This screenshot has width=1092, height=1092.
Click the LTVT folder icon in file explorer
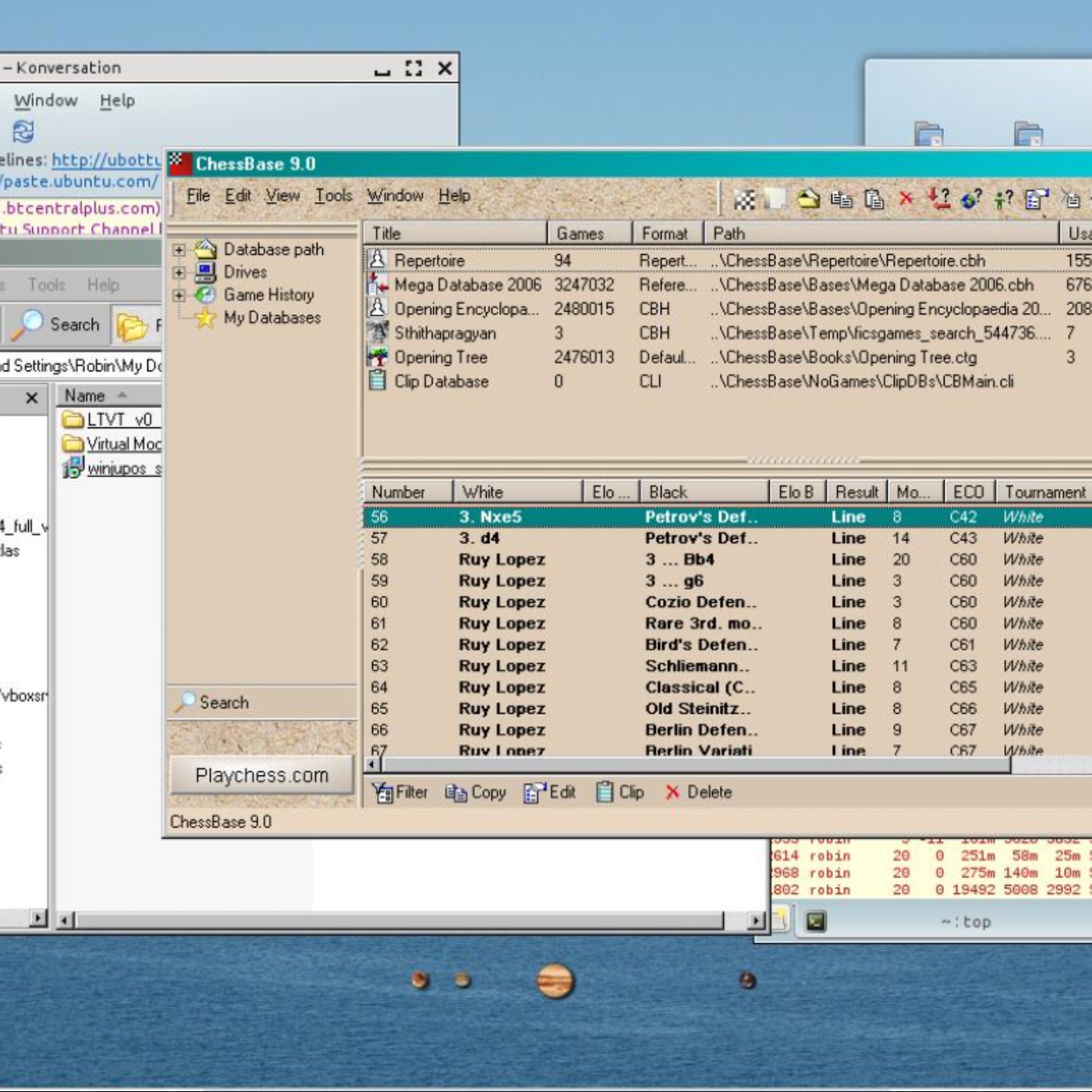[x=73, y=420]
